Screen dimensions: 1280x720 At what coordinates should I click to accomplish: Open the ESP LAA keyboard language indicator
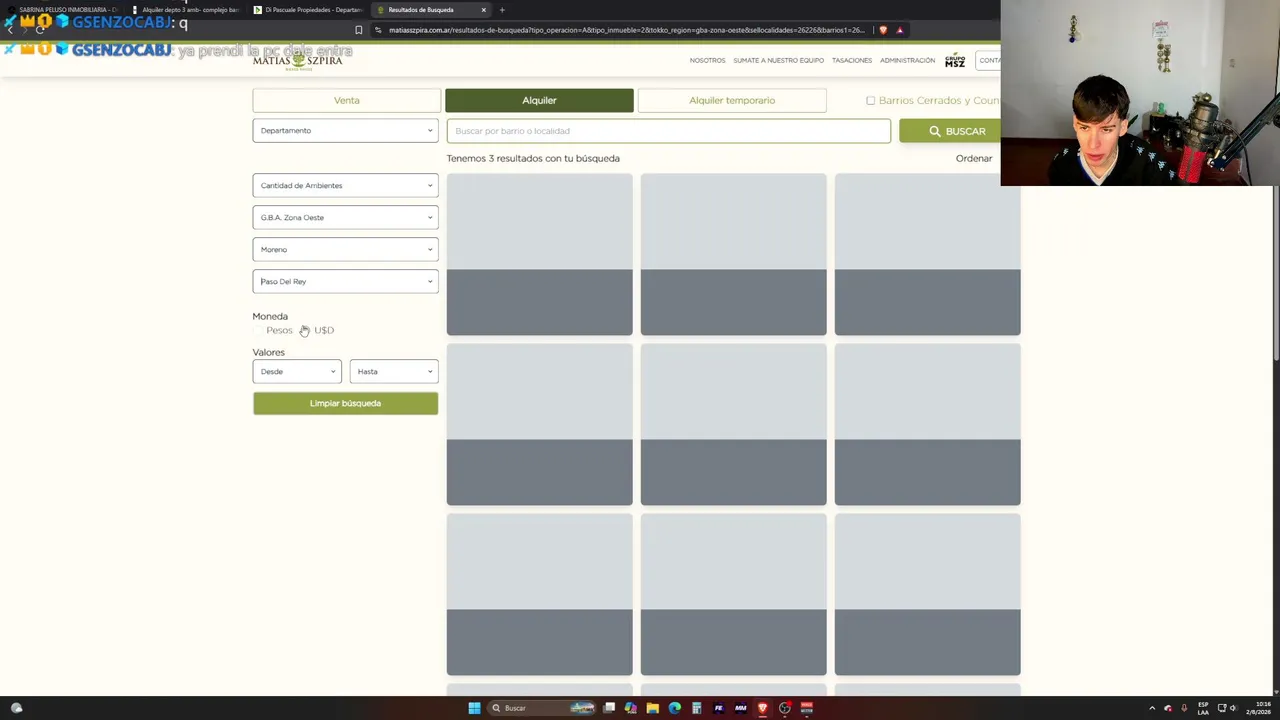[x=1203, y=708]
